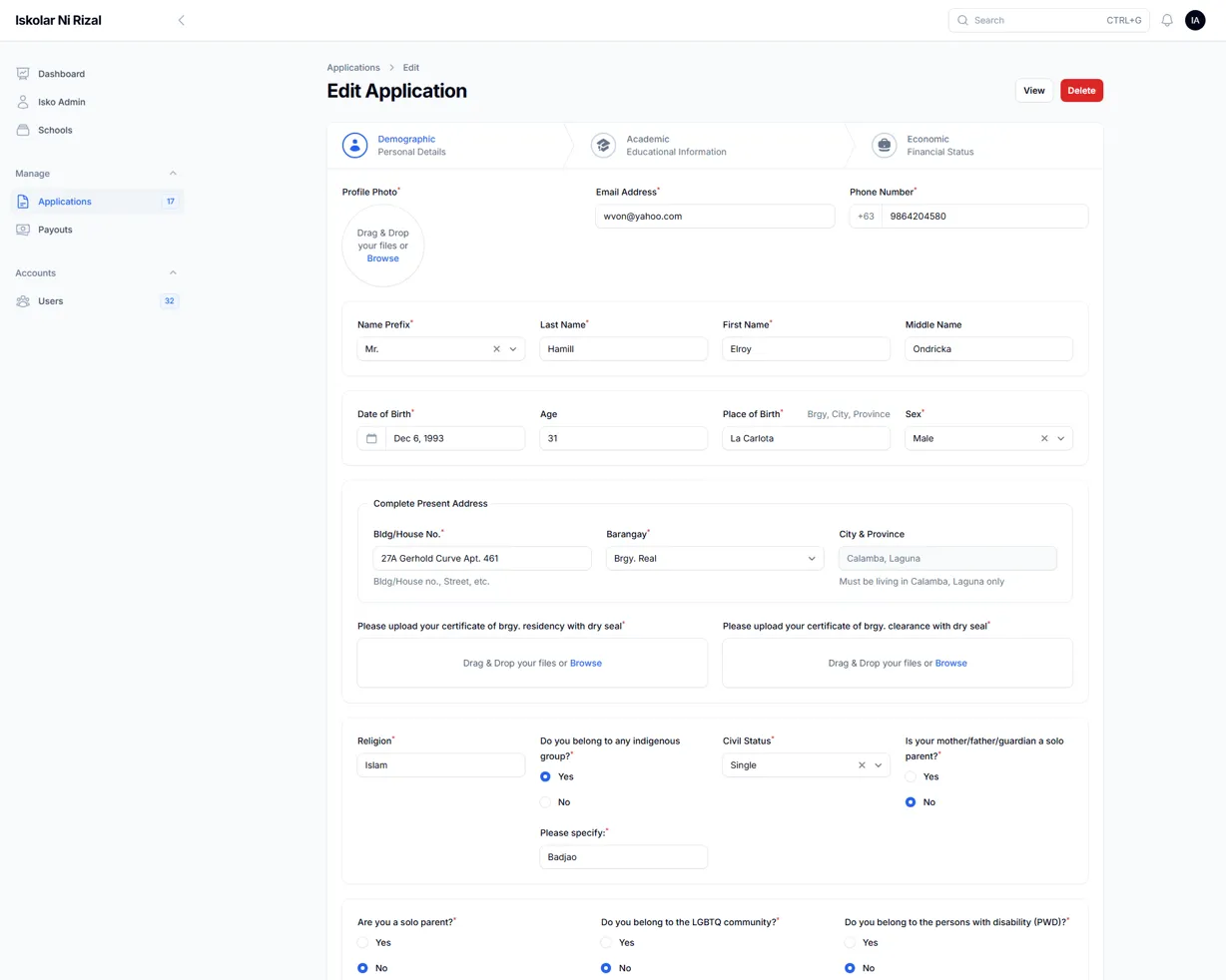The width and height of the screenshot is (1226, 980).
Task: Click the Middle Name field
Action: pos(989,349)
